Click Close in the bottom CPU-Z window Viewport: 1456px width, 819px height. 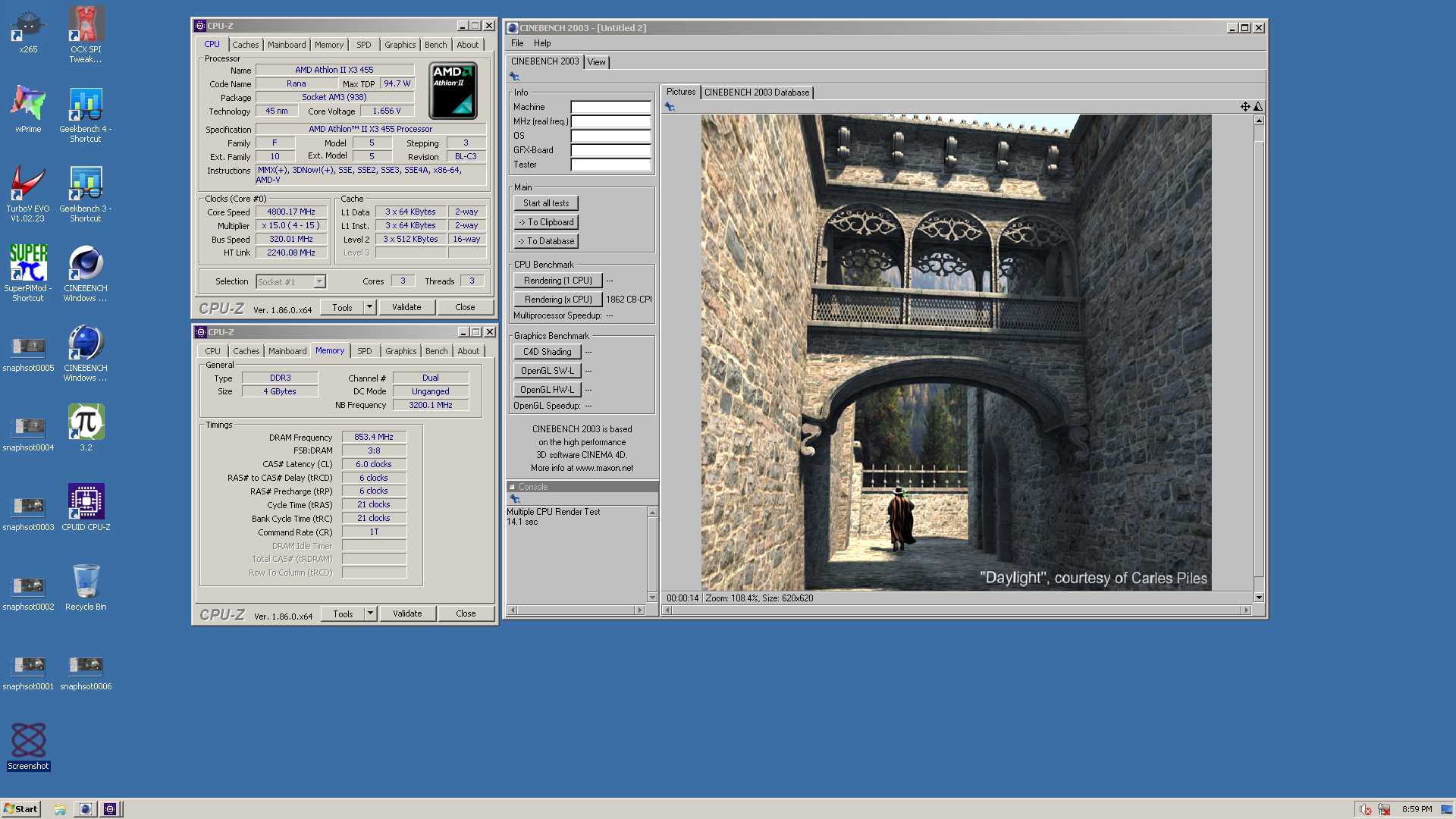click(x=466, y=613)
